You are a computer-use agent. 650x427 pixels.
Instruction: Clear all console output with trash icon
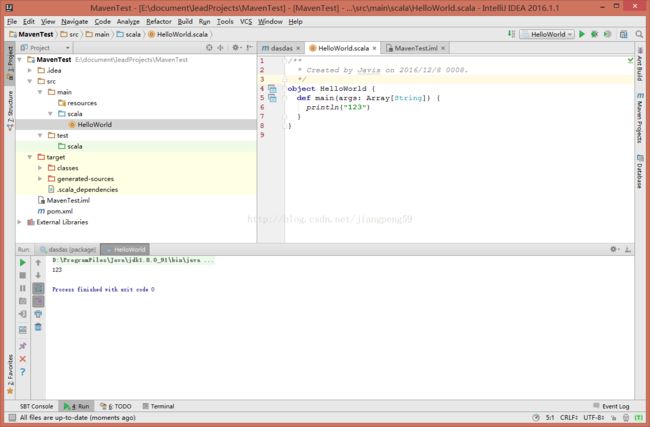point(38,327)
